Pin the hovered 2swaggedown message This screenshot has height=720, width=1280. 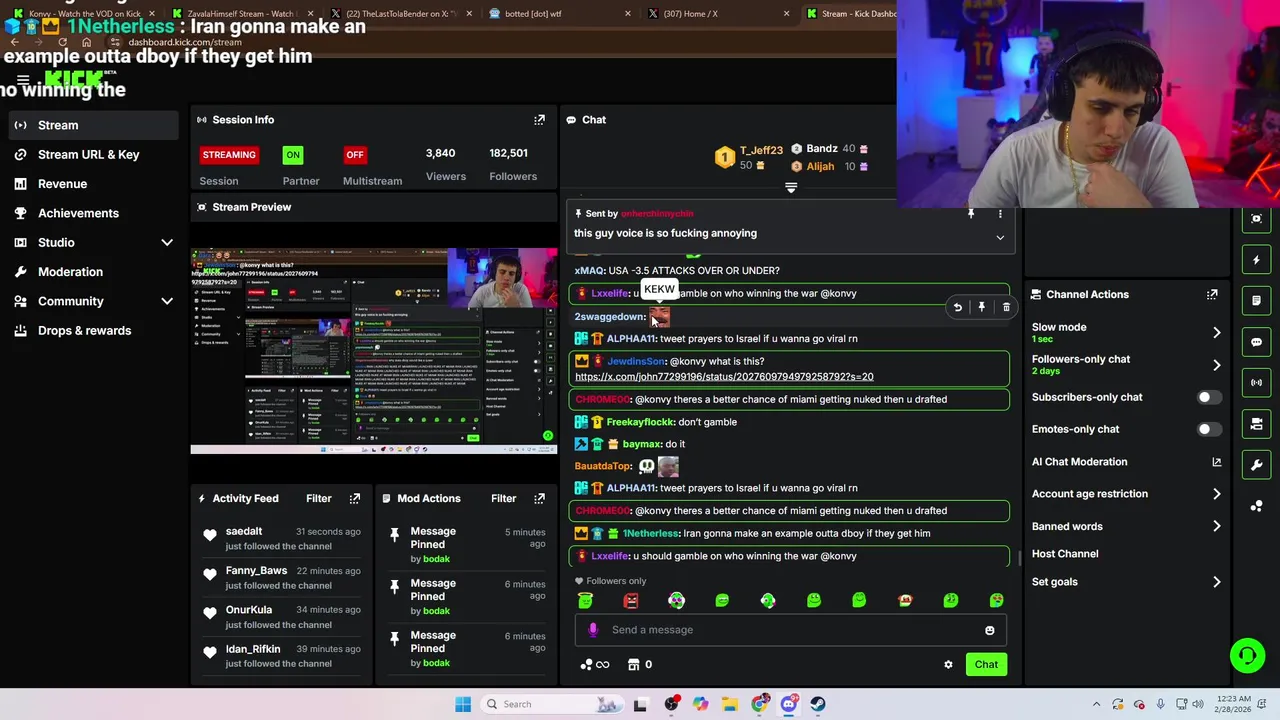(x=982, y=307)
